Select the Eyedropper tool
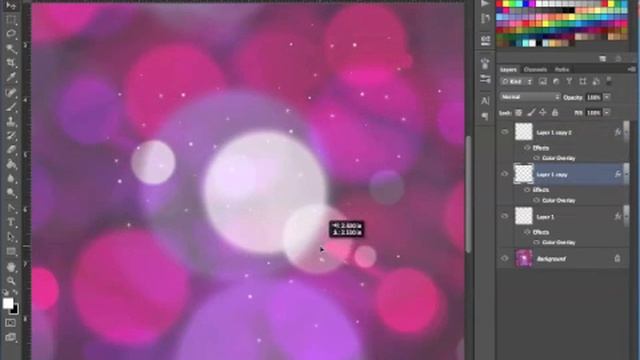This screenshot has width=640, height=360. (11, 77)
